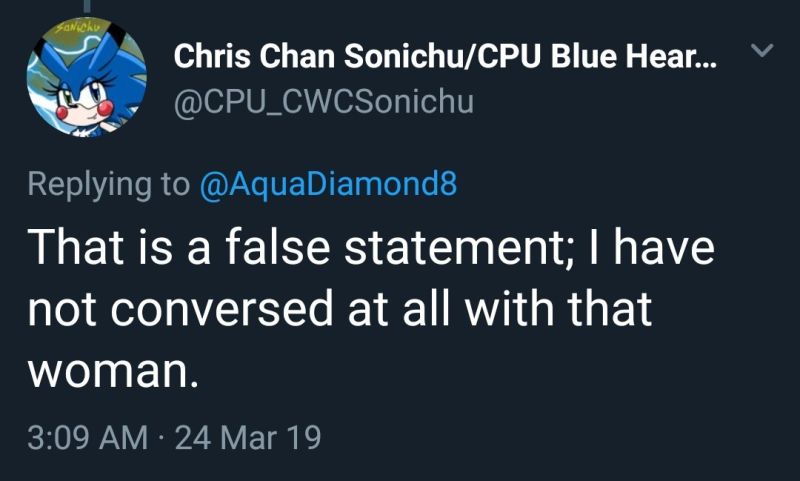Tap the phrase "with that" in the tweet

pyautogui.click(x=552, y=310)
